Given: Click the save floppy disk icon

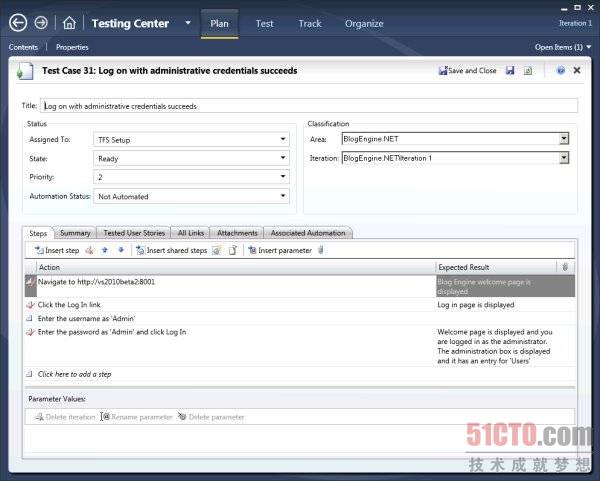Looking at the screenshot, I should point(510,70).
